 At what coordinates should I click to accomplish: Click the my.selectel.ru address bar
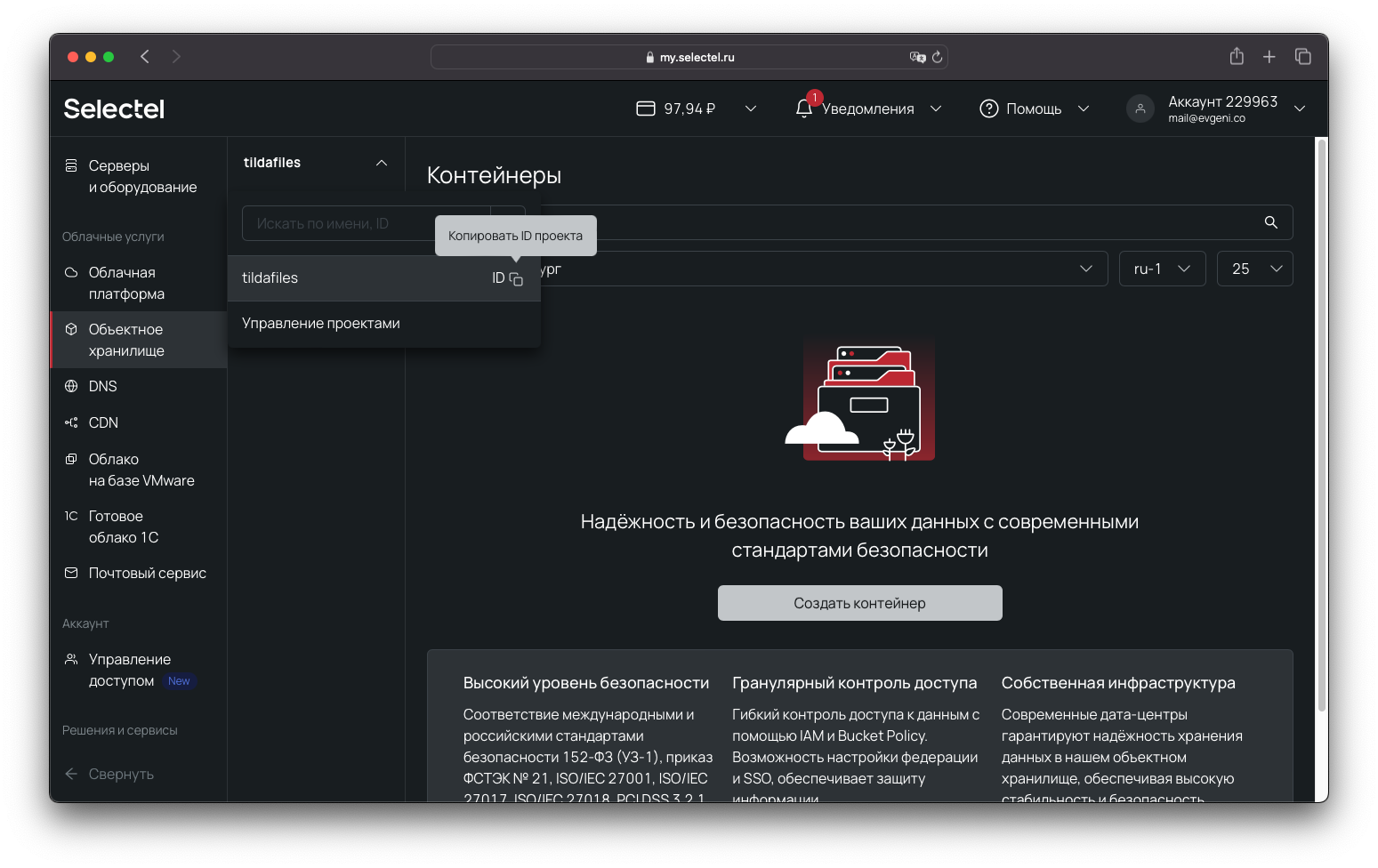(x=689, y=57)
